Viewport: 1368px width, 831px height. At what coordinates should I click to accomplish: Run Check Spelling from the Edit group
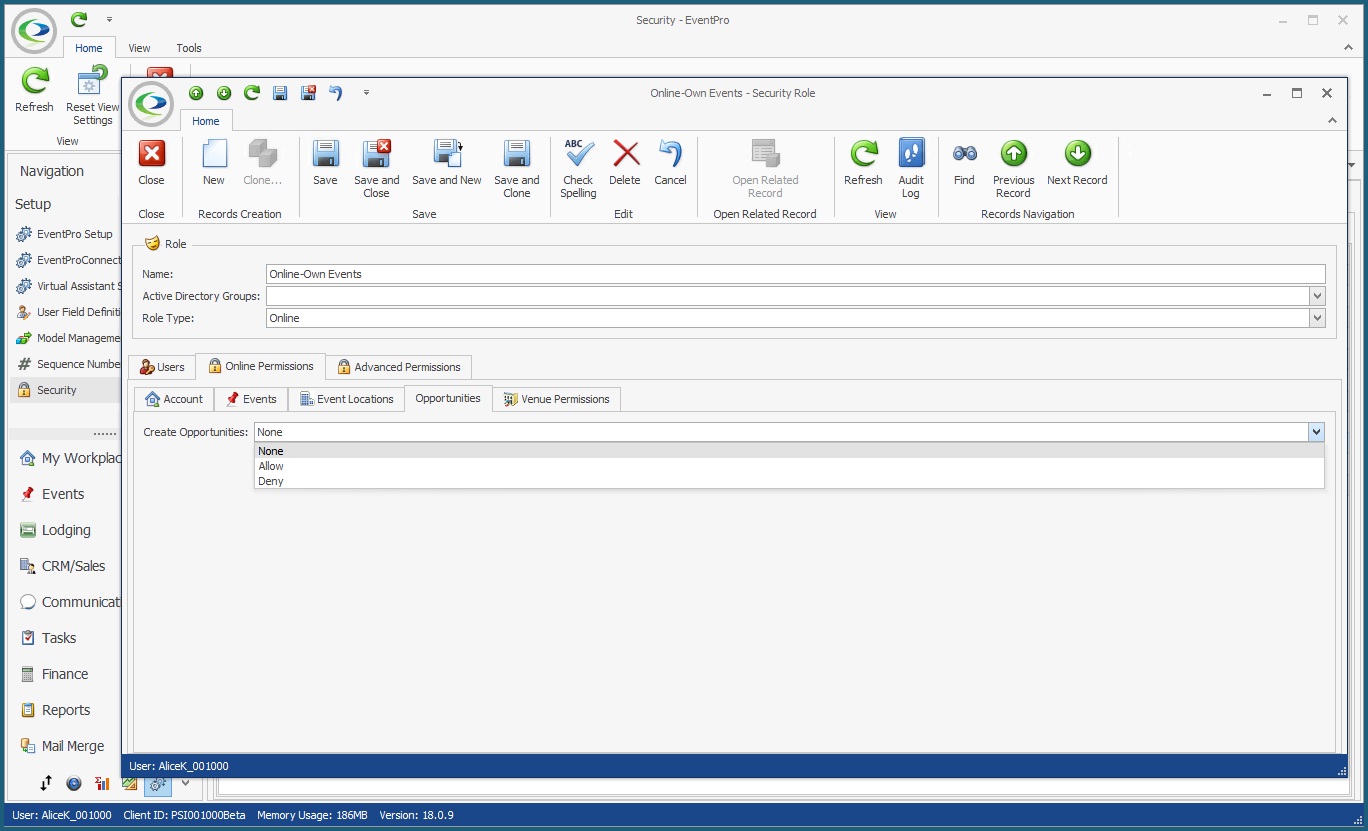578,168
